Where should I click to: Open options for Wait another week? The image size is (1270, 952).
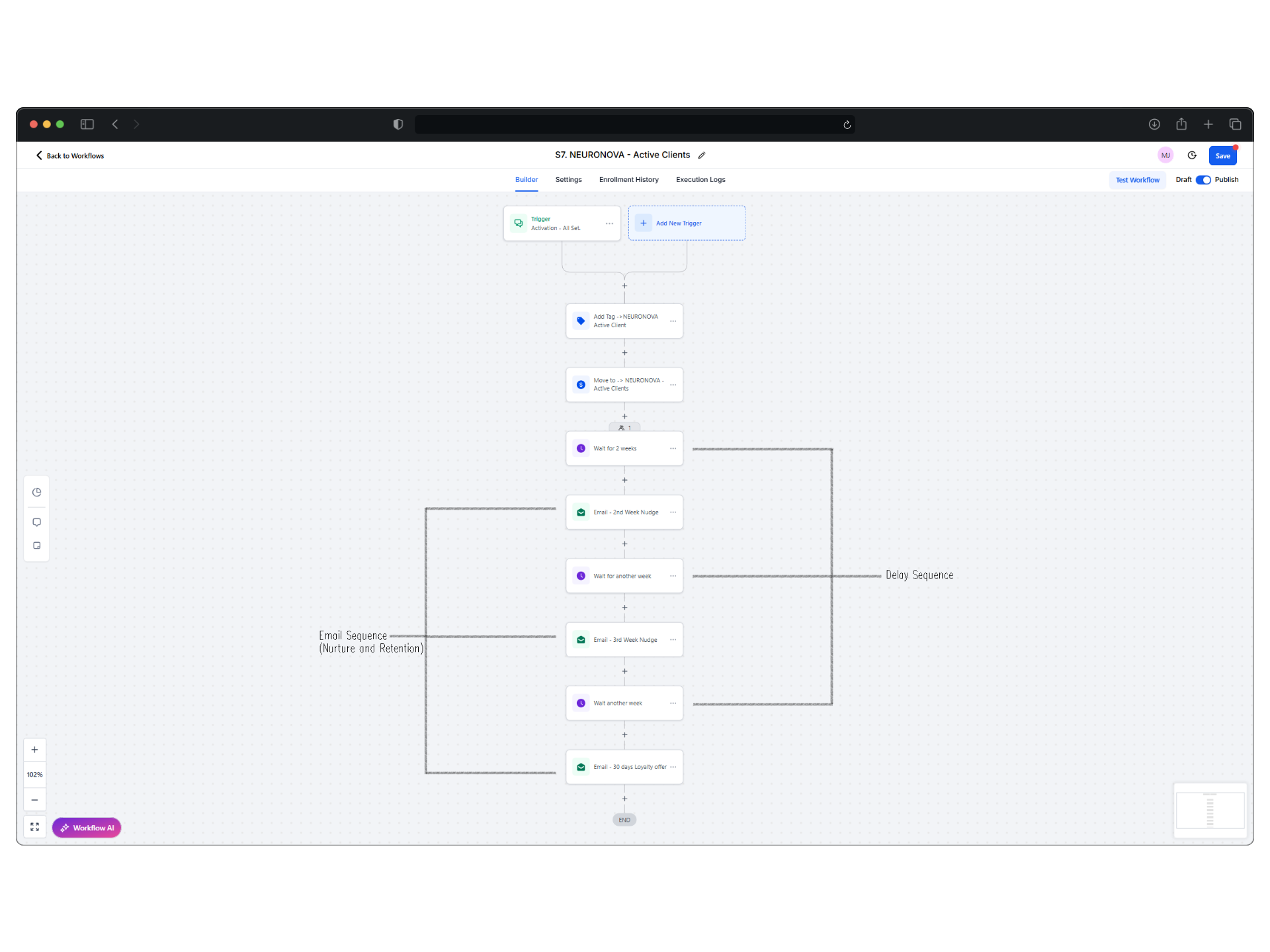673,703
